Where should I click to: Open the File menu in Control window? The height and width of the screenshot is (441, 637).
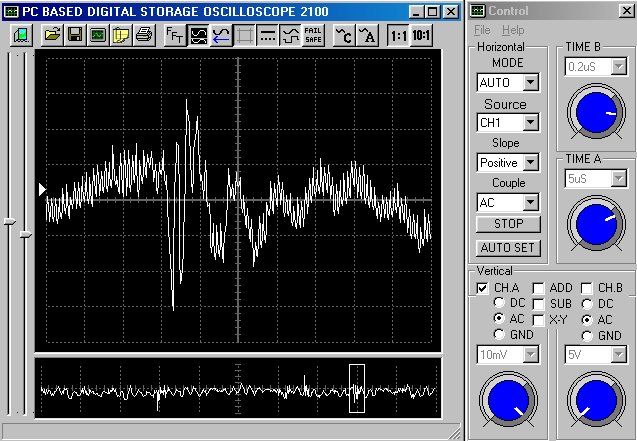pyautogui.click(x=482, y=30)
